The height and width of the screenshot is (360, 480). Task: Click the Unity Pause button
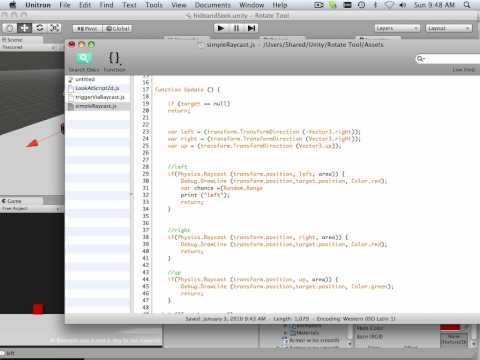pos(236,28)
